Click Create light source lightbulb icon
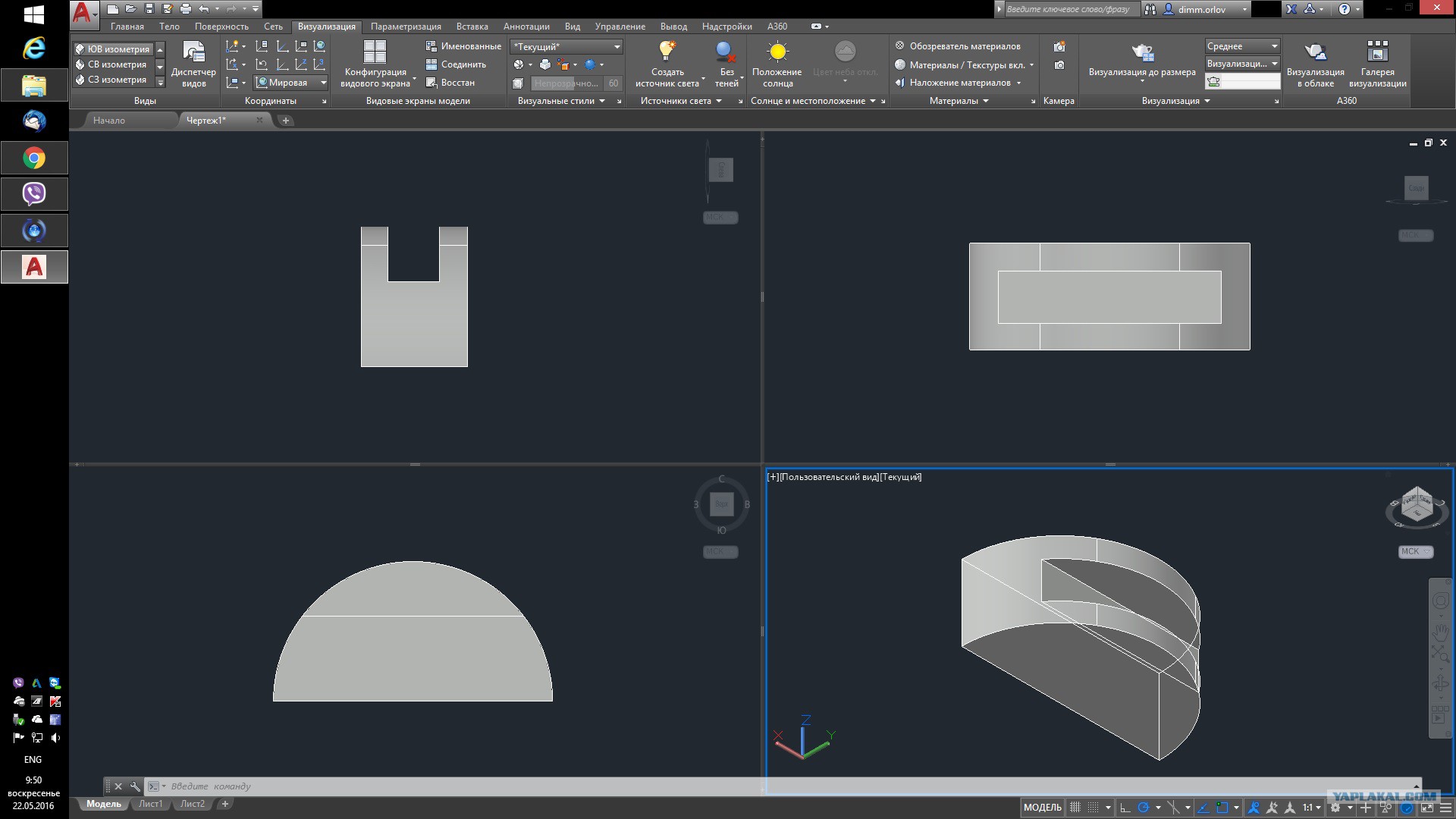 pos(667,52)
